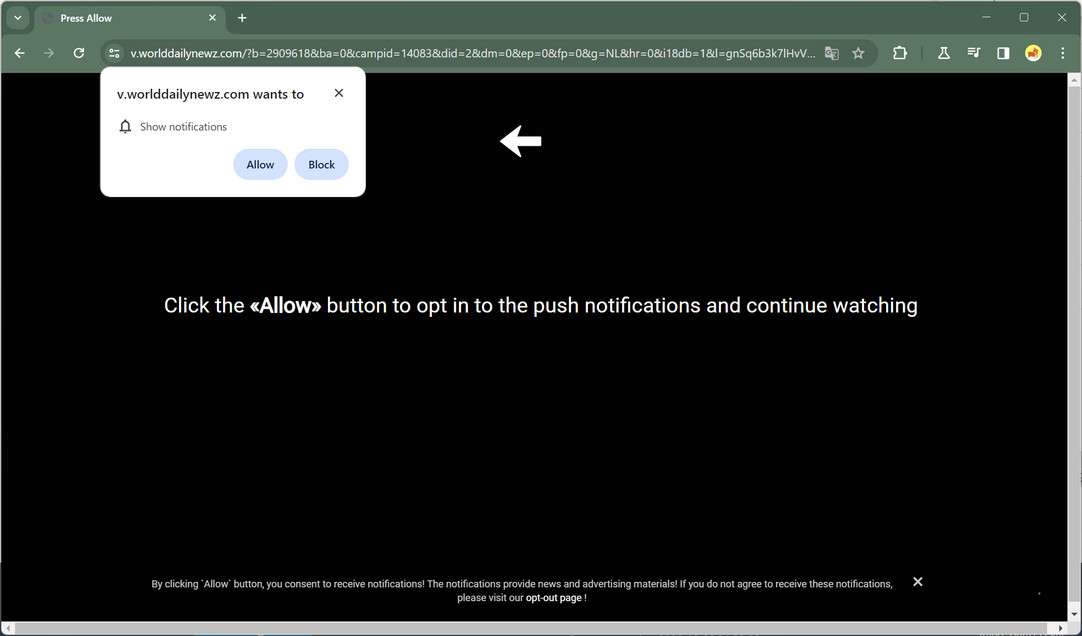
Task: Click Block in the notification prompt
Action: coord(322,164)
